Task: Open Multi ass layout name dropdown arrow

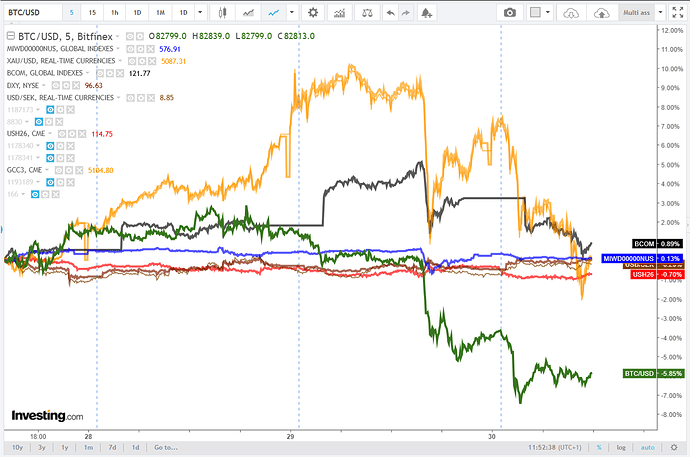Action: tap(661, 13)
